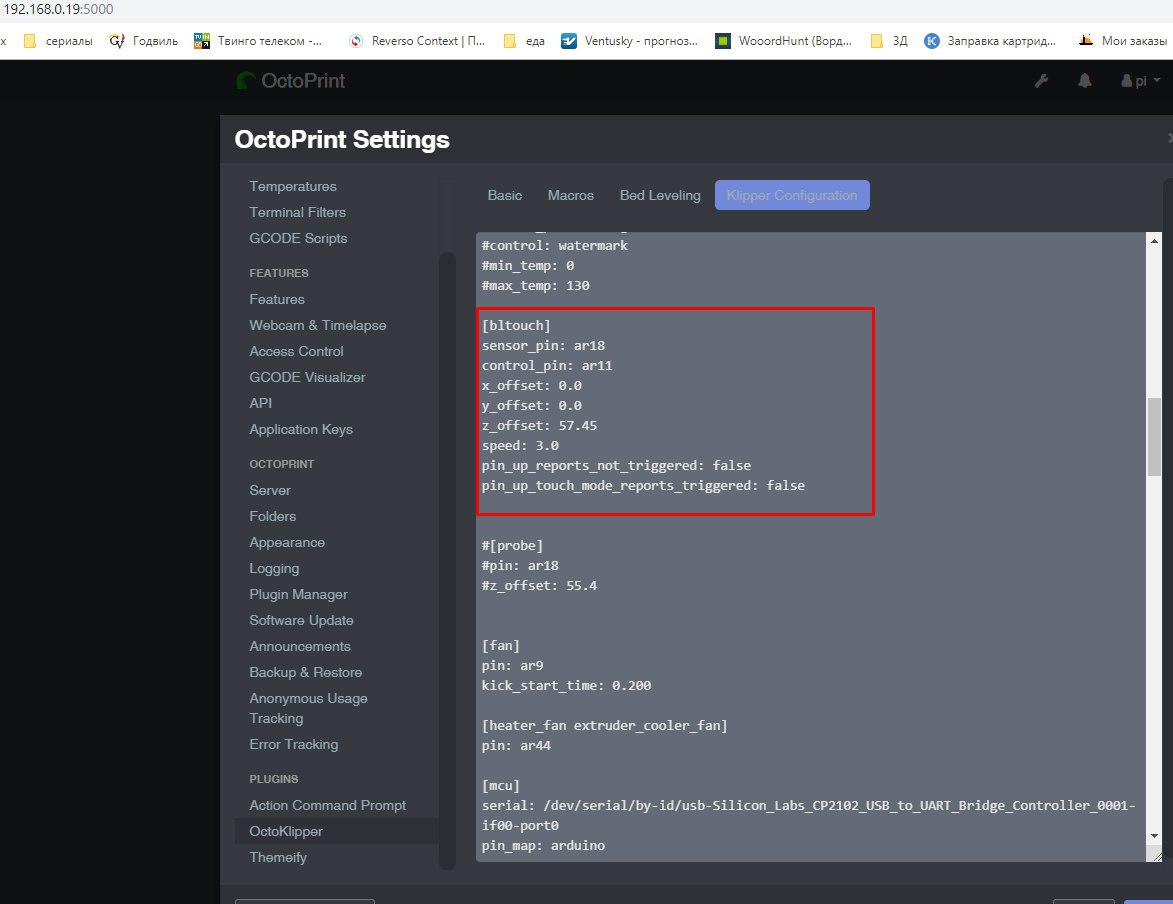The image size is (1173, 904).
Task: Open GCODE Scripts settings
Action: click(298, 239)
